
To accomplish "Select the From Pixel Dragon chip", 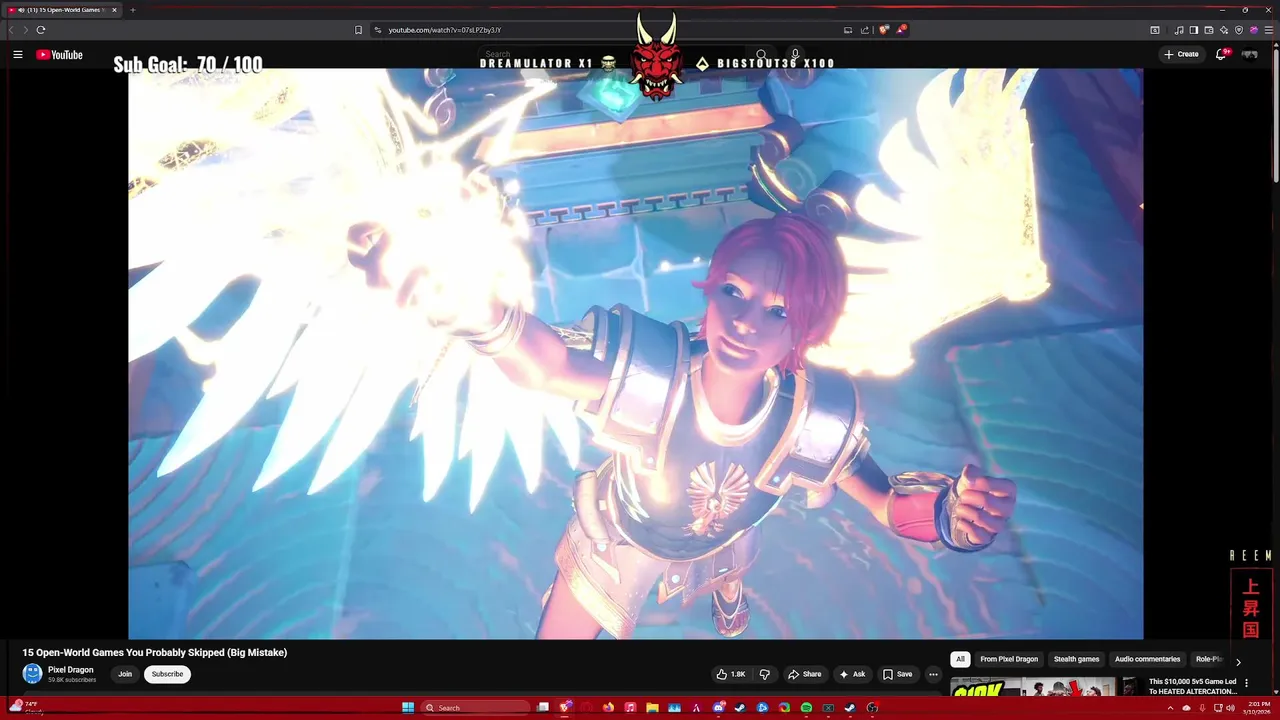I will point(1009,659).
